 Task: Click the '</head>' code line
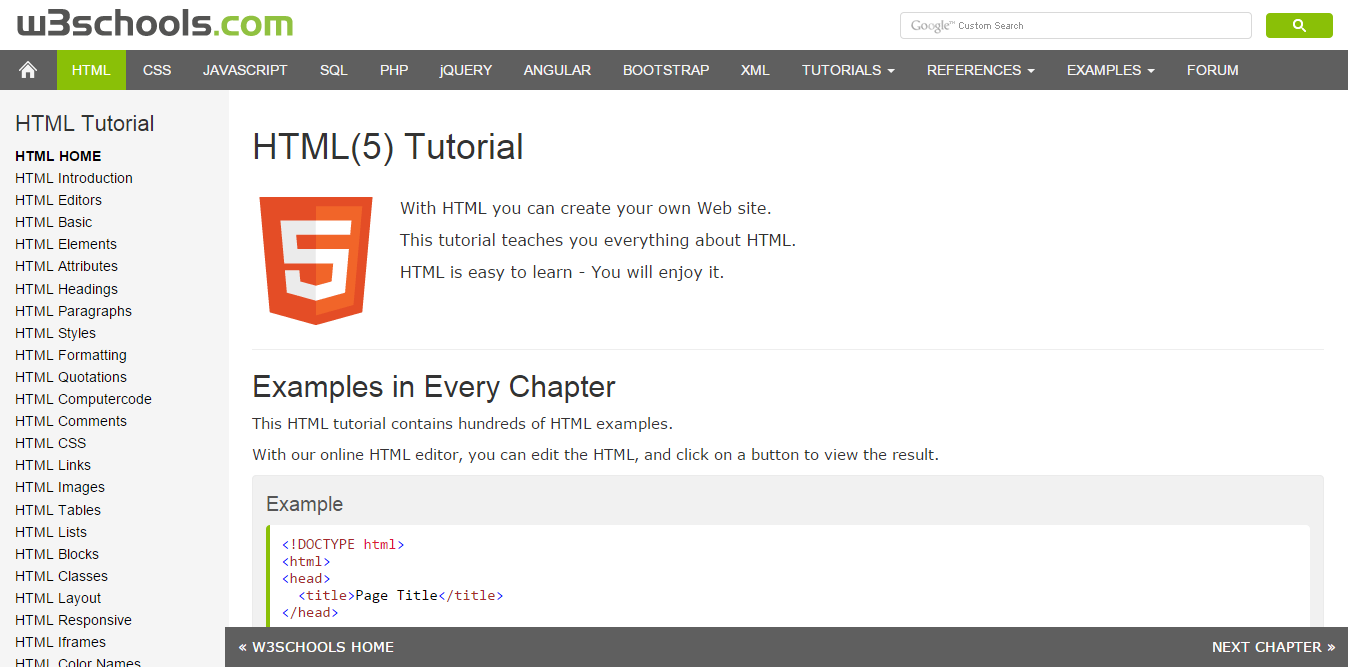pyautogui.click(x=310, y=612)
